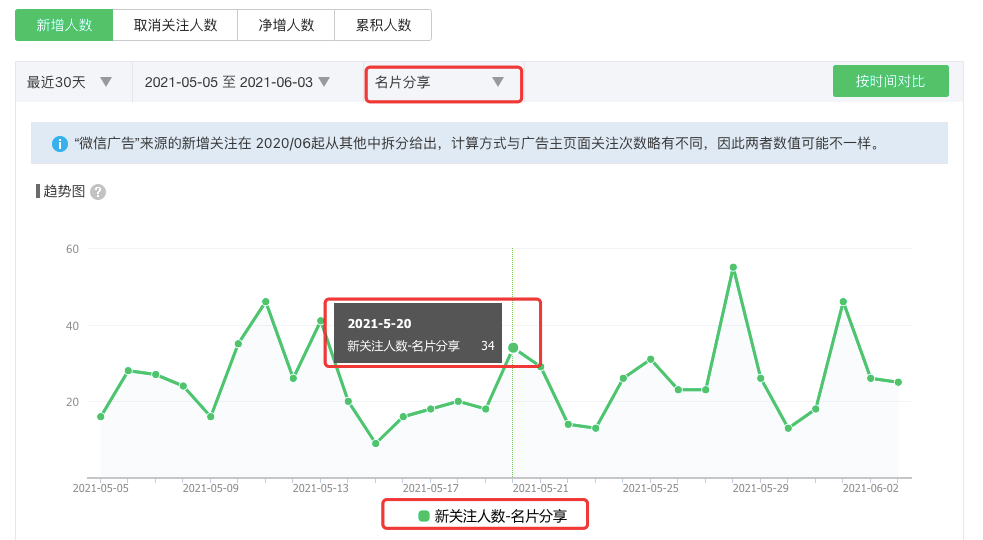Select the 净增人数 tab
This screenshot has height=540, width=983.
(286, 25)
